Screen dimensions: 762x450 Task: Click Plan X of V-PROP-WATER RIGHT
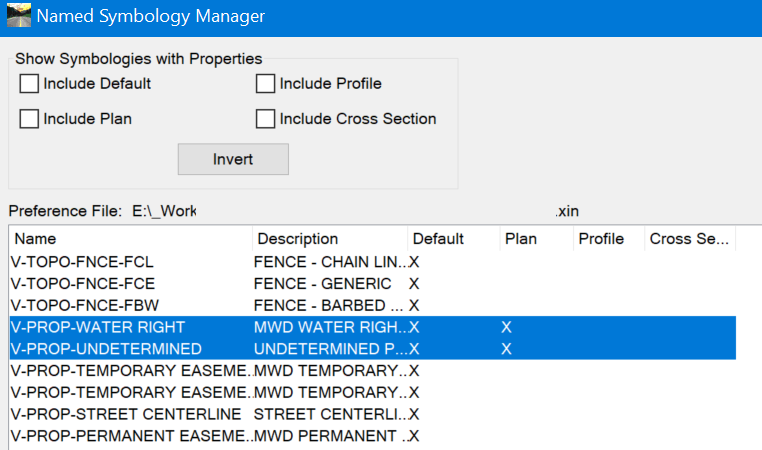pyautogui.click(x=506, y=327)
